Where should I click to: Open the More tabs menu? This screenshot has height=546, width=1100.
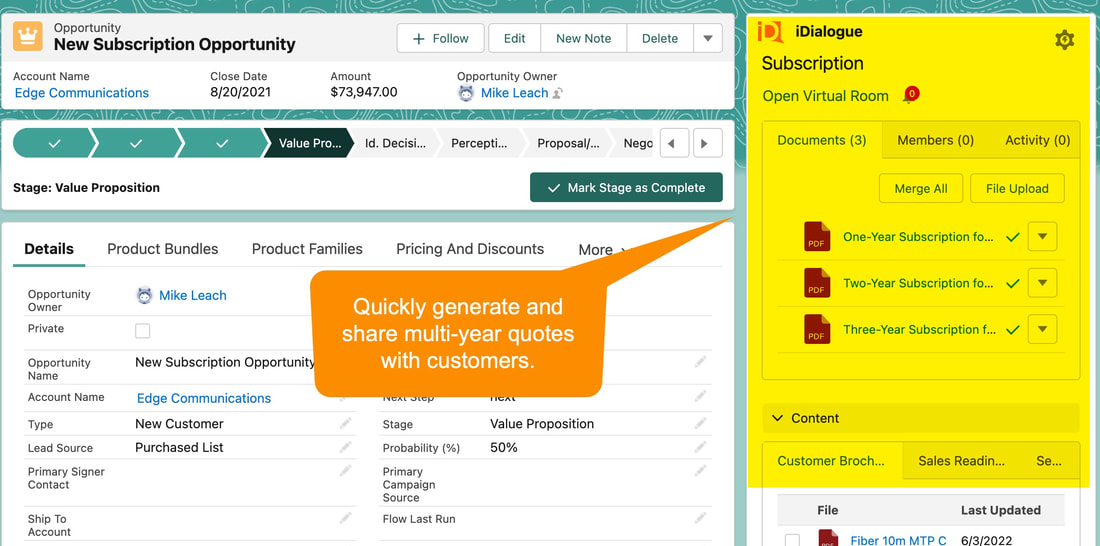[x=603, y=250]
